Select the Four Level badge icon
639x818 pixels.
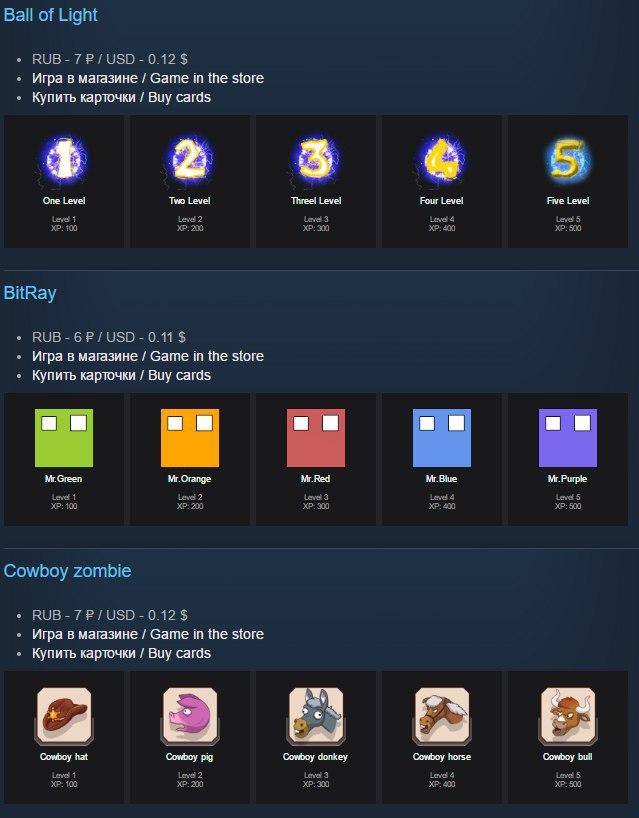pos(442,160)
